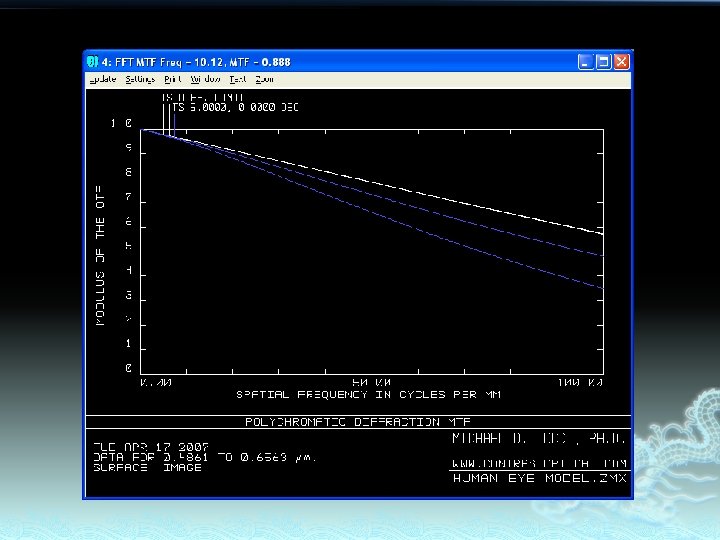Open the Zoom menu
720x540 pixels.
pos(264,79)
